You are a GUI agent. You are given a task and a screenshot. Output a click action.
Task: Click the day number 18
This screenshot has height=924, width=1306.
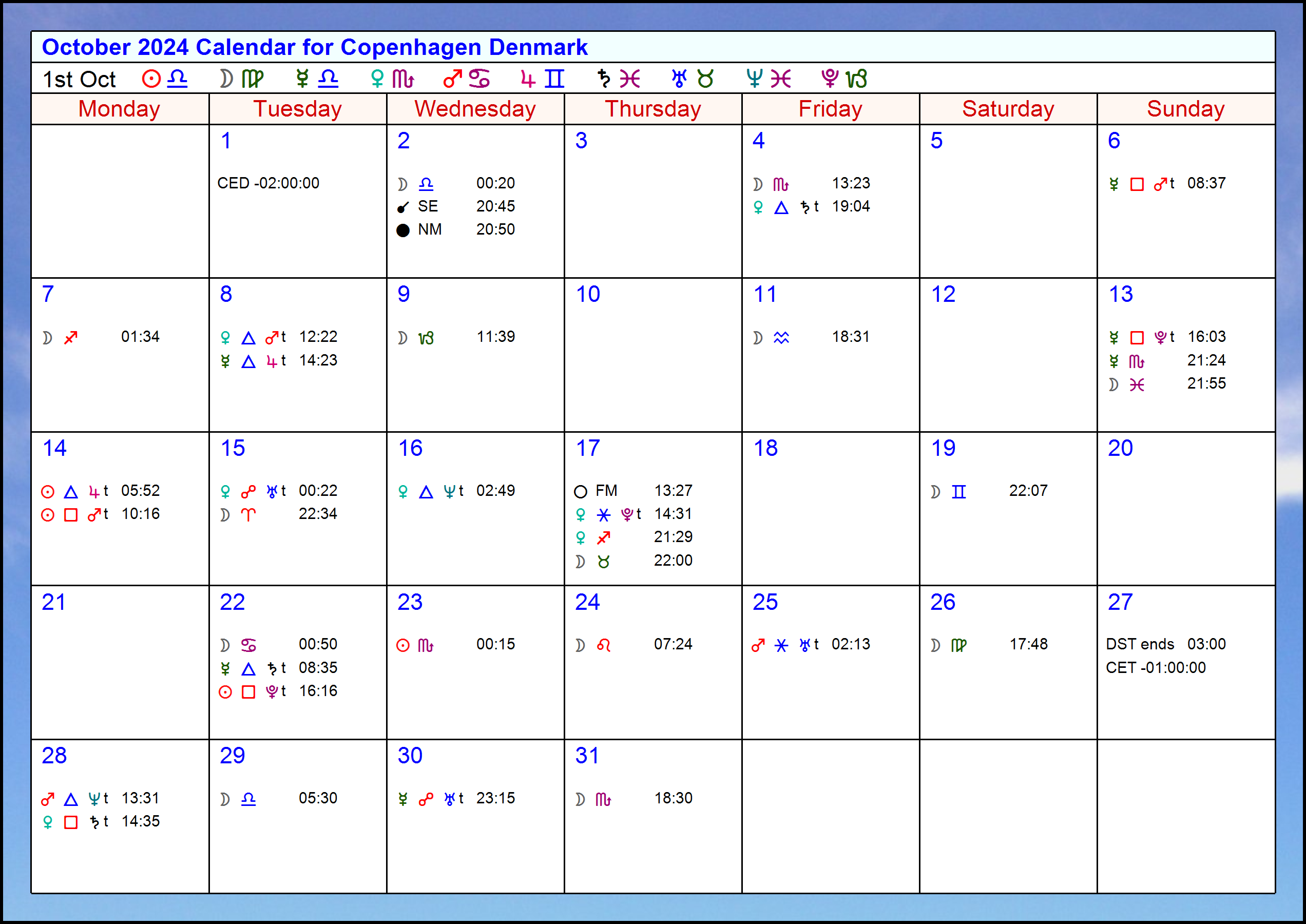(765, 448)
